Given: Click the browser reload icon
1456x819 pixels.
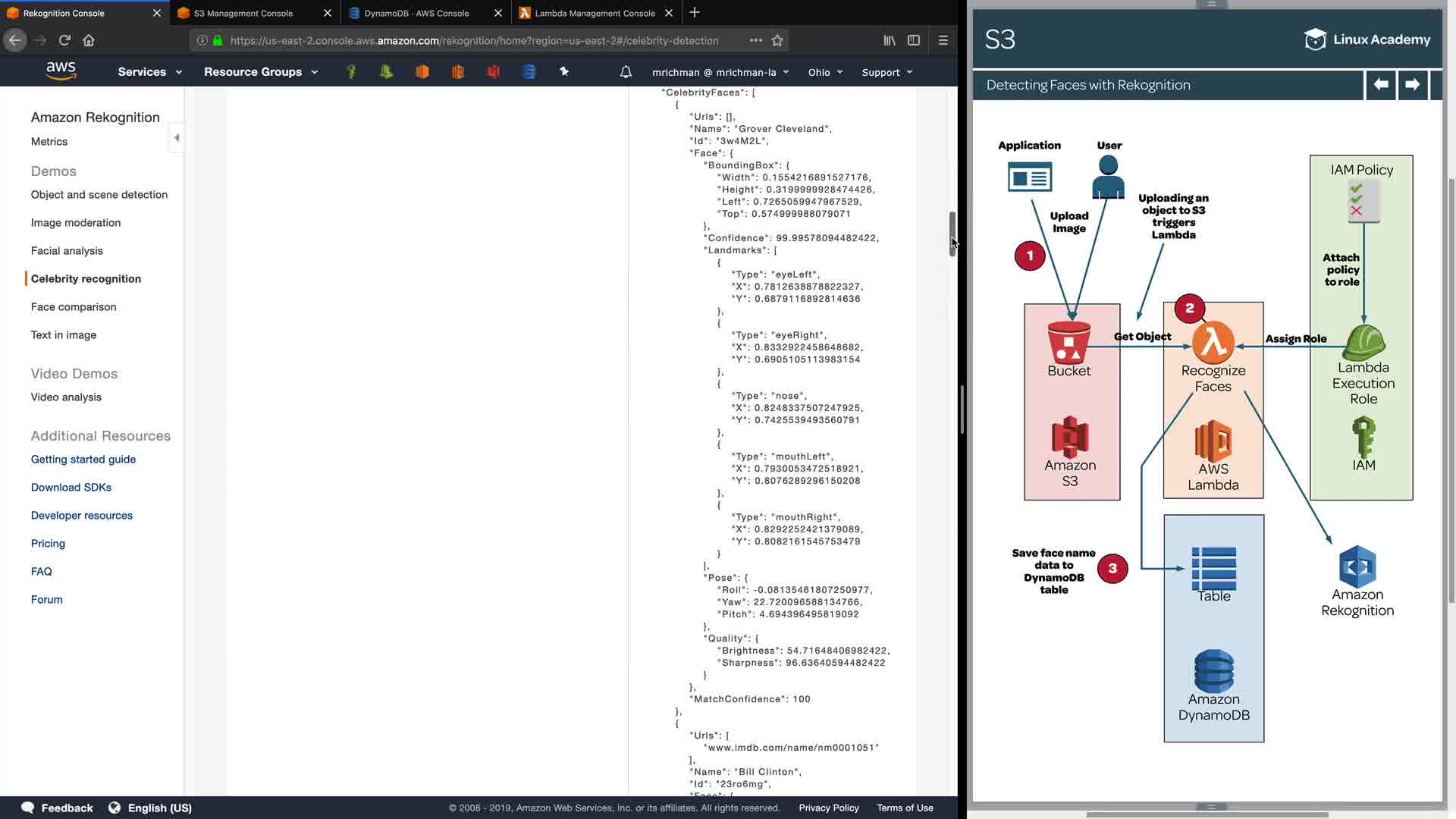Looking at the screenshot, I should [x=64, y=40].
